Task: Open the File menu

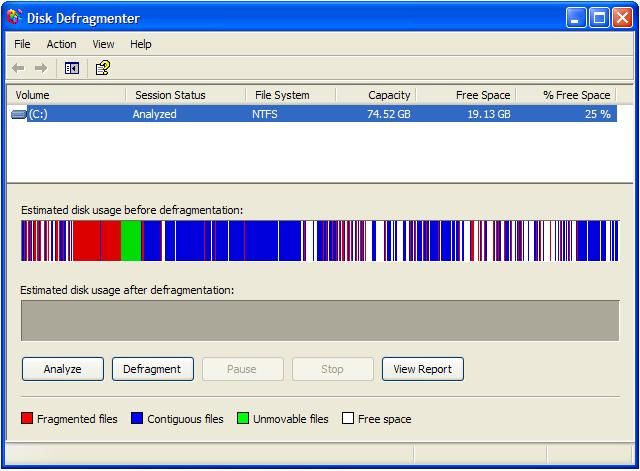Action: click(22, 44)
